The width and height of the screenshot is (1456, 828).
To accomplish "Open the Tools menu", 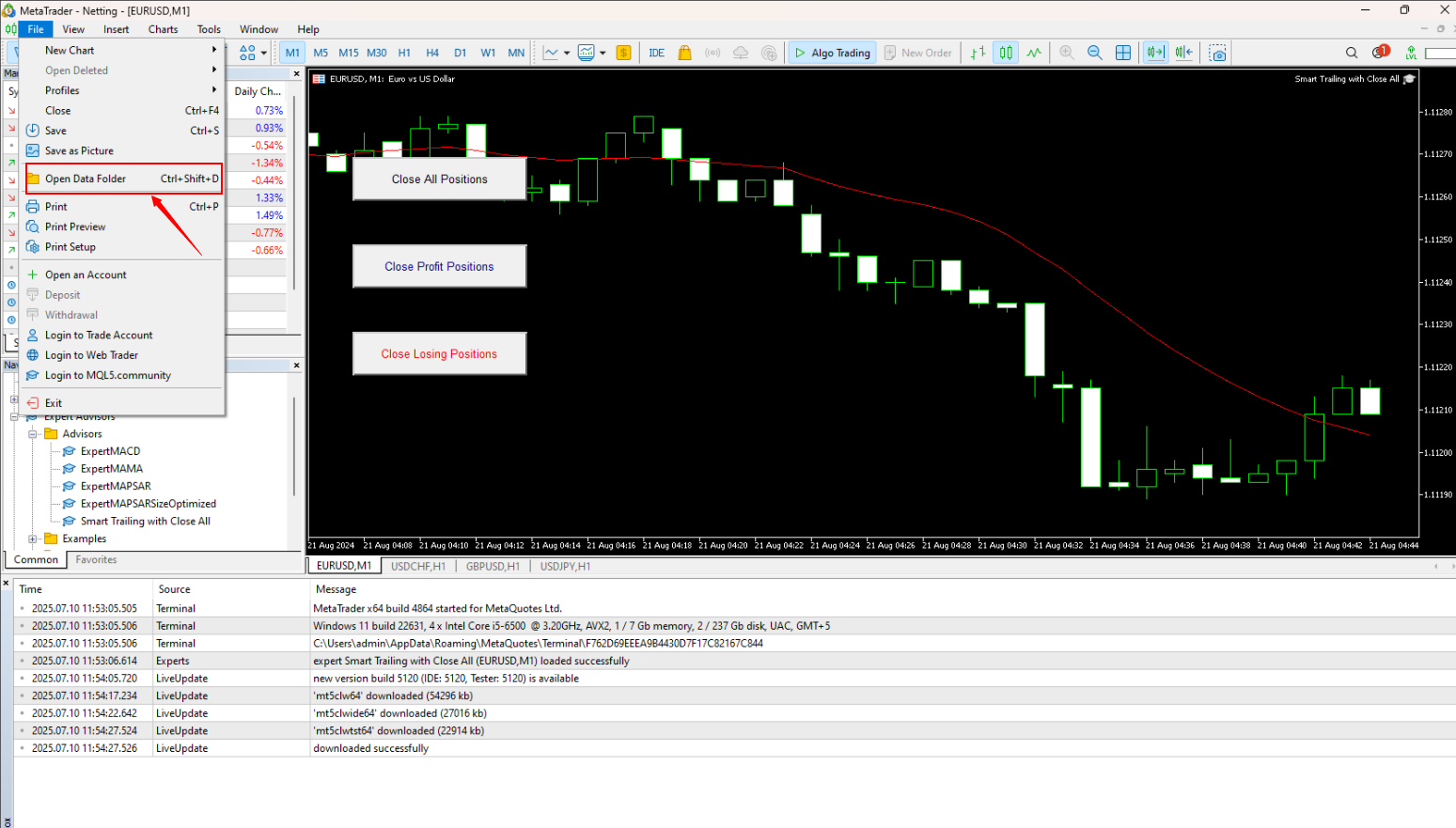I will tap(209, 29).
